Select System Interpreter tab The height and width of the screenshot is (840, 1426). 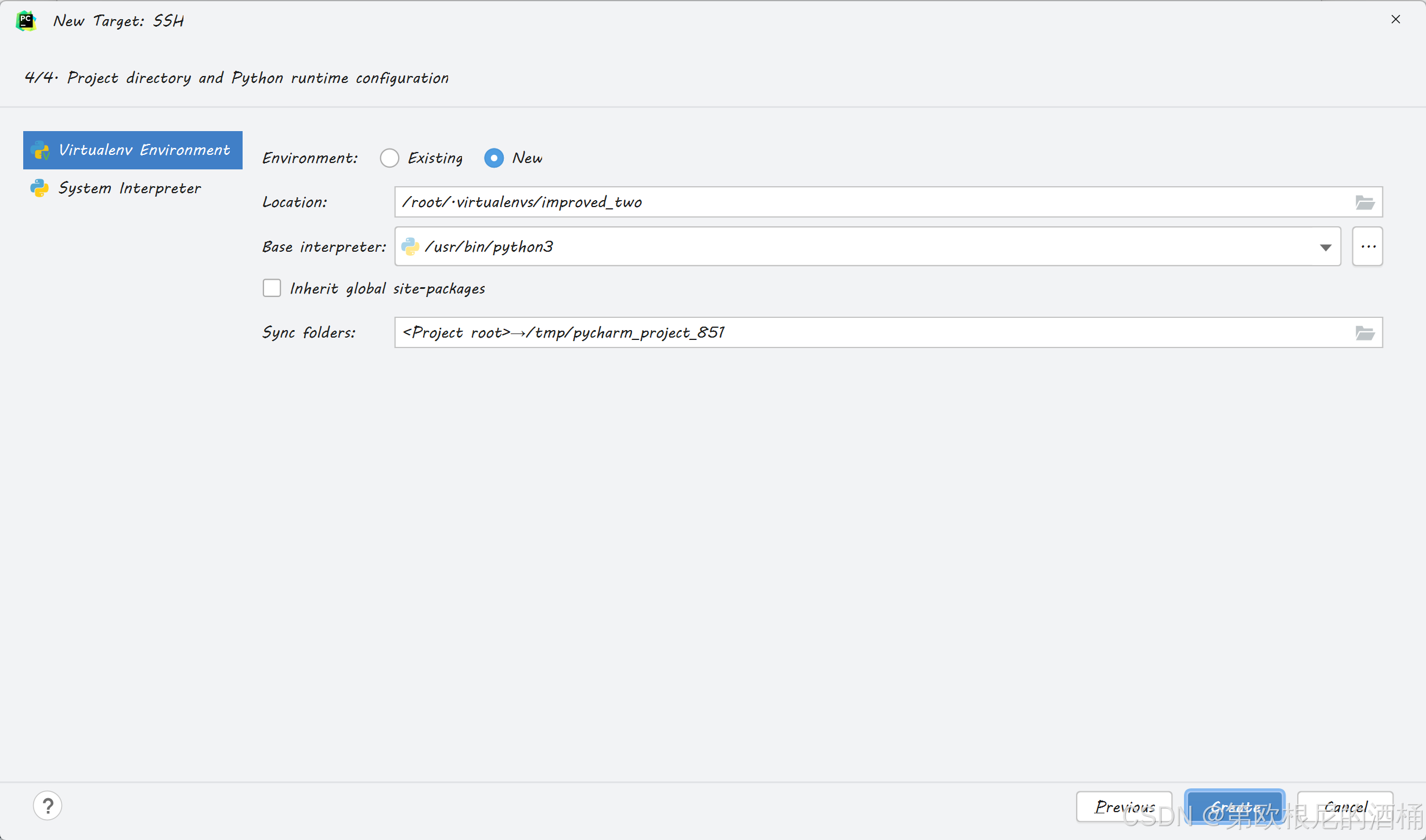(x=130, y=187)
